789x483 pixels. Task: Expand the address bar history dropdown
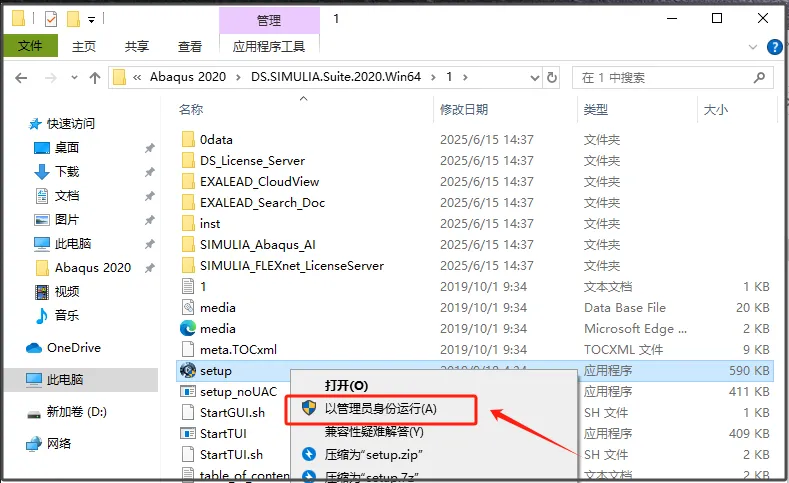coord(535,78)
